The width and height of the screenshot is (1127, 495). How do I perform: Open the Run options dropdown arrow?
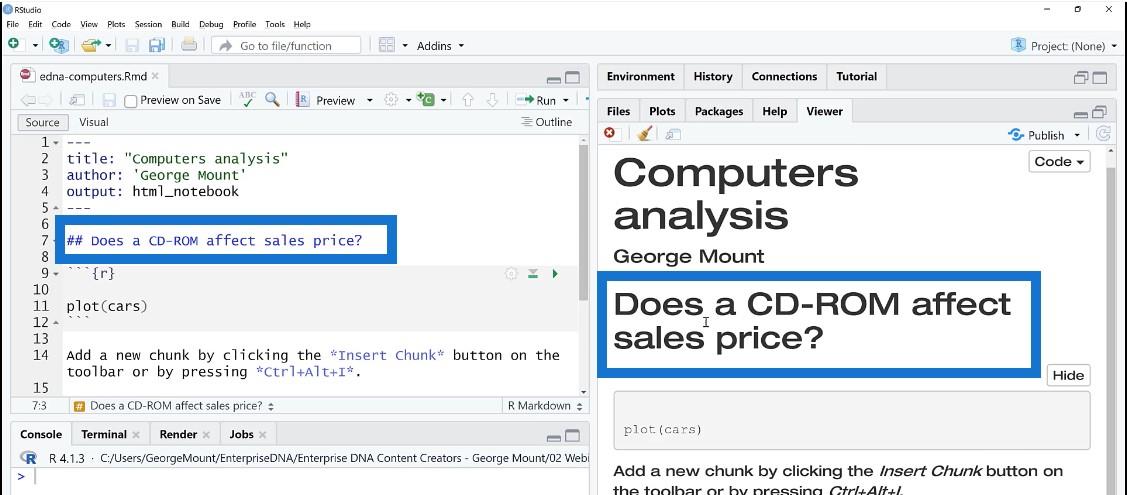566,100
